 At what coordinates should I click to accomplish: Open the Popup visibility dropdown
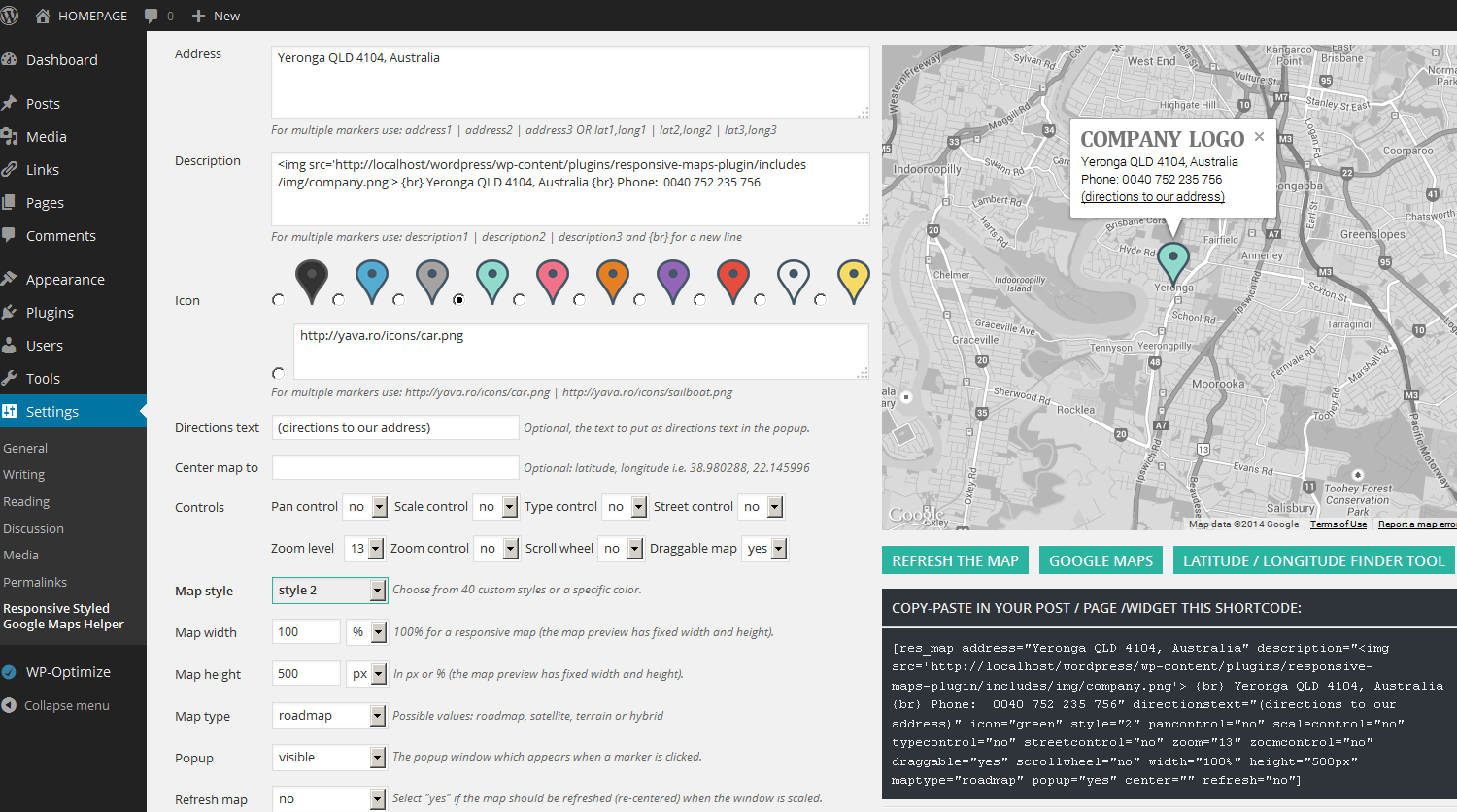329,758
